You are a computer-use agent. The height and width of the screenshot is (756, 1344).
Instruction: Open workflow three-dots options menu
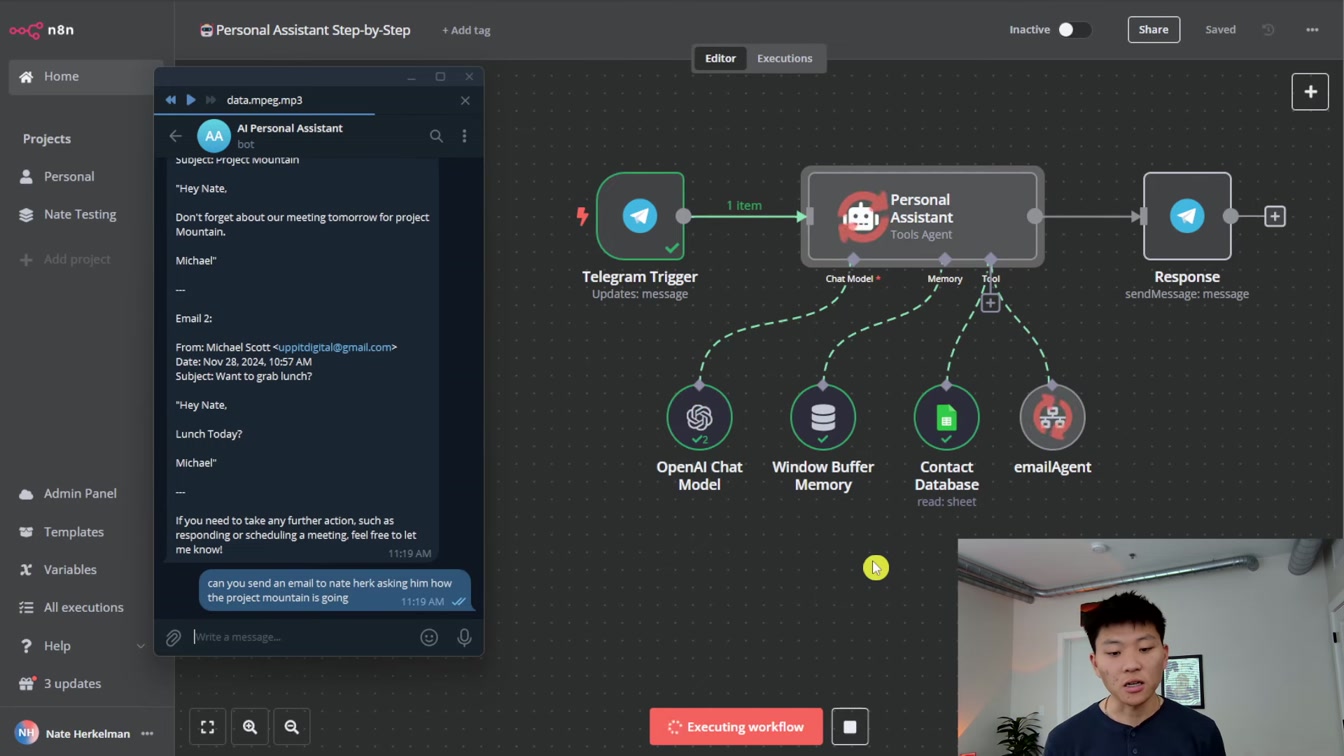click(1312, 30)
